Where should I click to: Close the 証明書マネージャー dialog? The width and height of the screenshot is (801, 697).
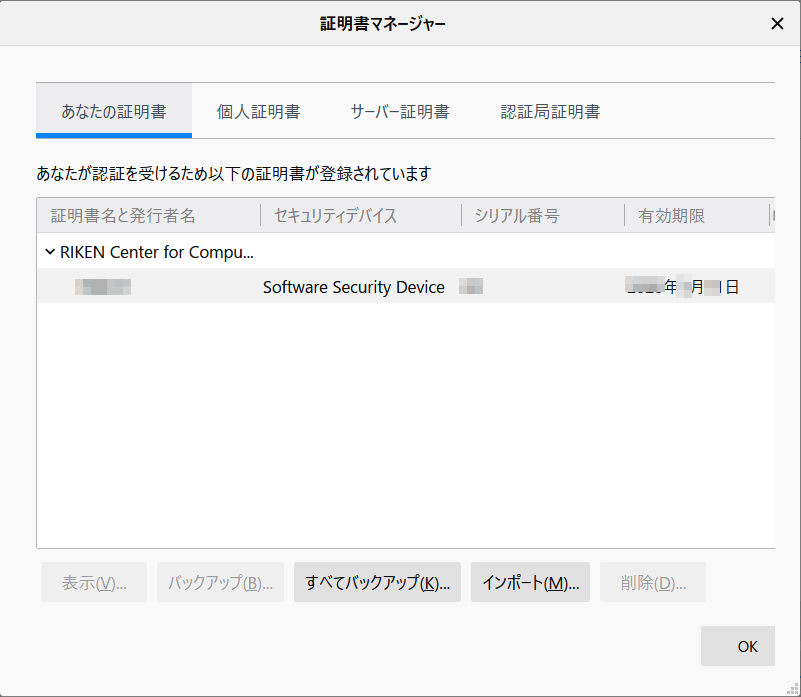[777, 24]
